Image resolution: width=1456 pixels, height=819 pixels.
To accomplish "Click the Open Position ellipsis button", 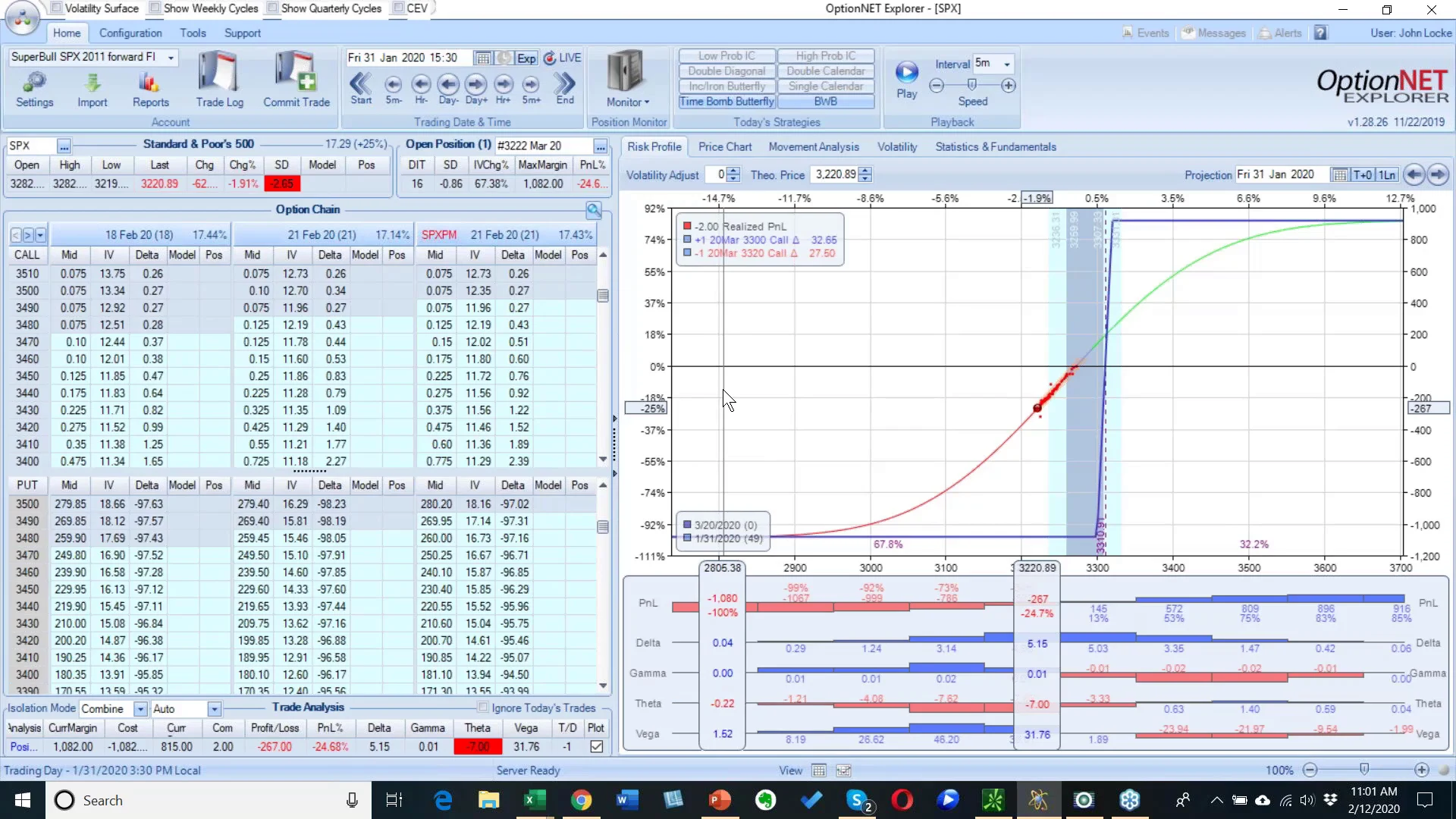I will pos(601,146).
